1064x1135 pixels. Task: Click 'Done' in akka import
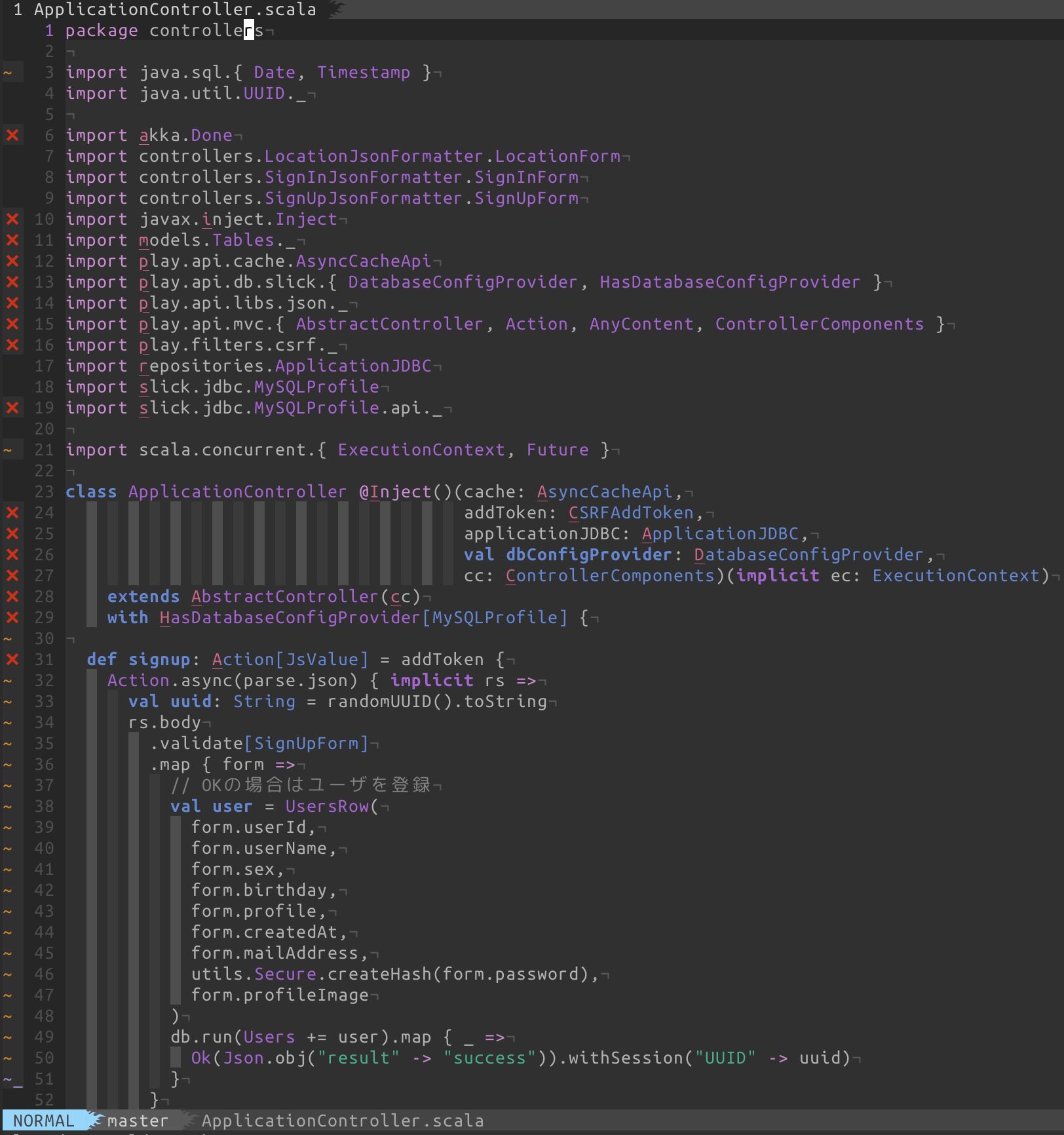coord(212,136)
